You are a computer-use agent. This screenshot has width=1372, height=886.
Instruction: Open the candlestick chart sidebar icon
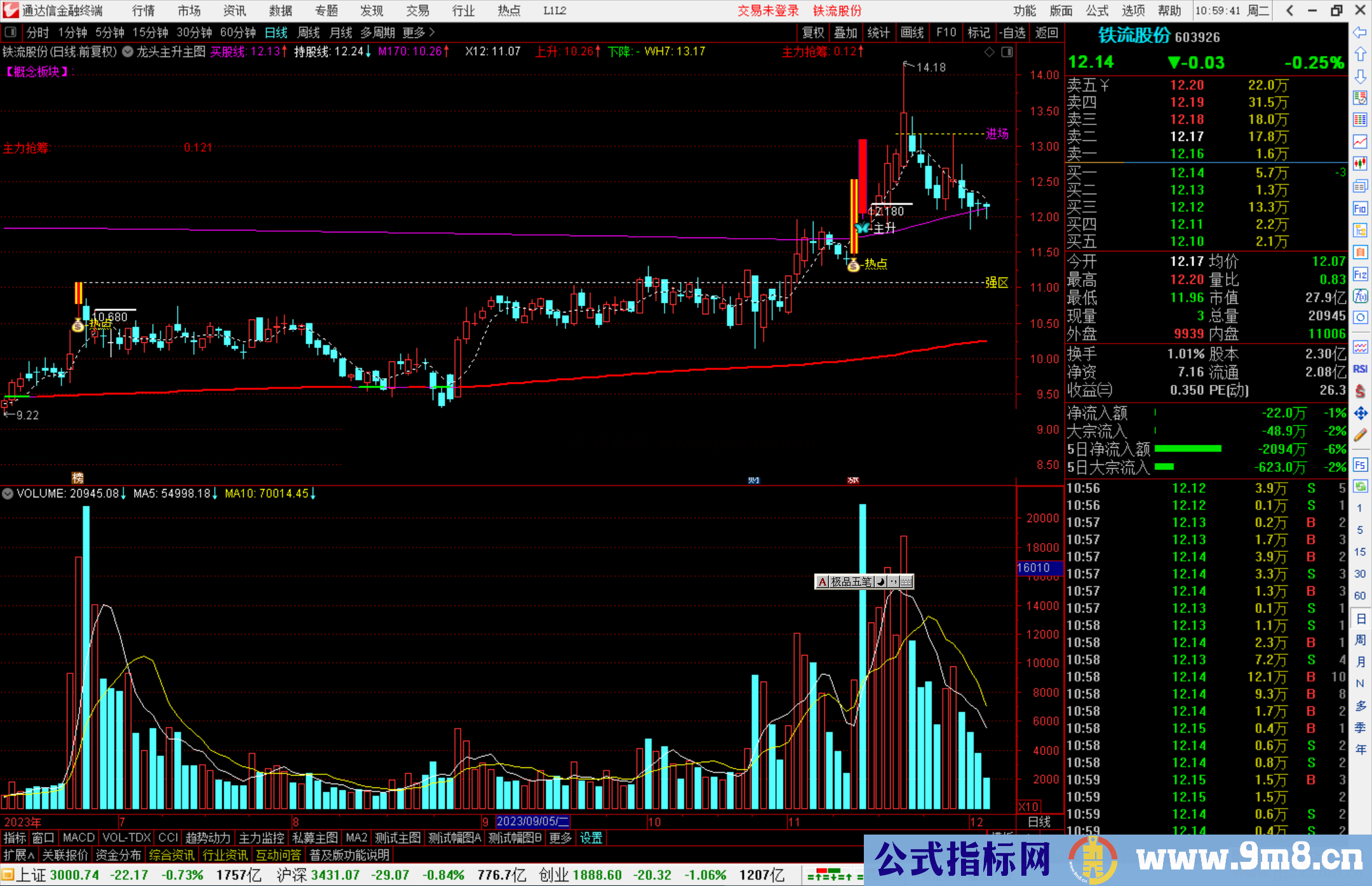1360,164
